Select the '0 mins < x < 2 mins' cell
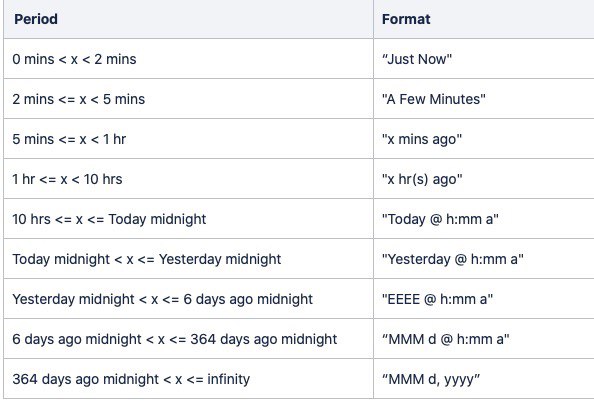The height and width of the screenshot is (417, 594). (x=188, y=59)
